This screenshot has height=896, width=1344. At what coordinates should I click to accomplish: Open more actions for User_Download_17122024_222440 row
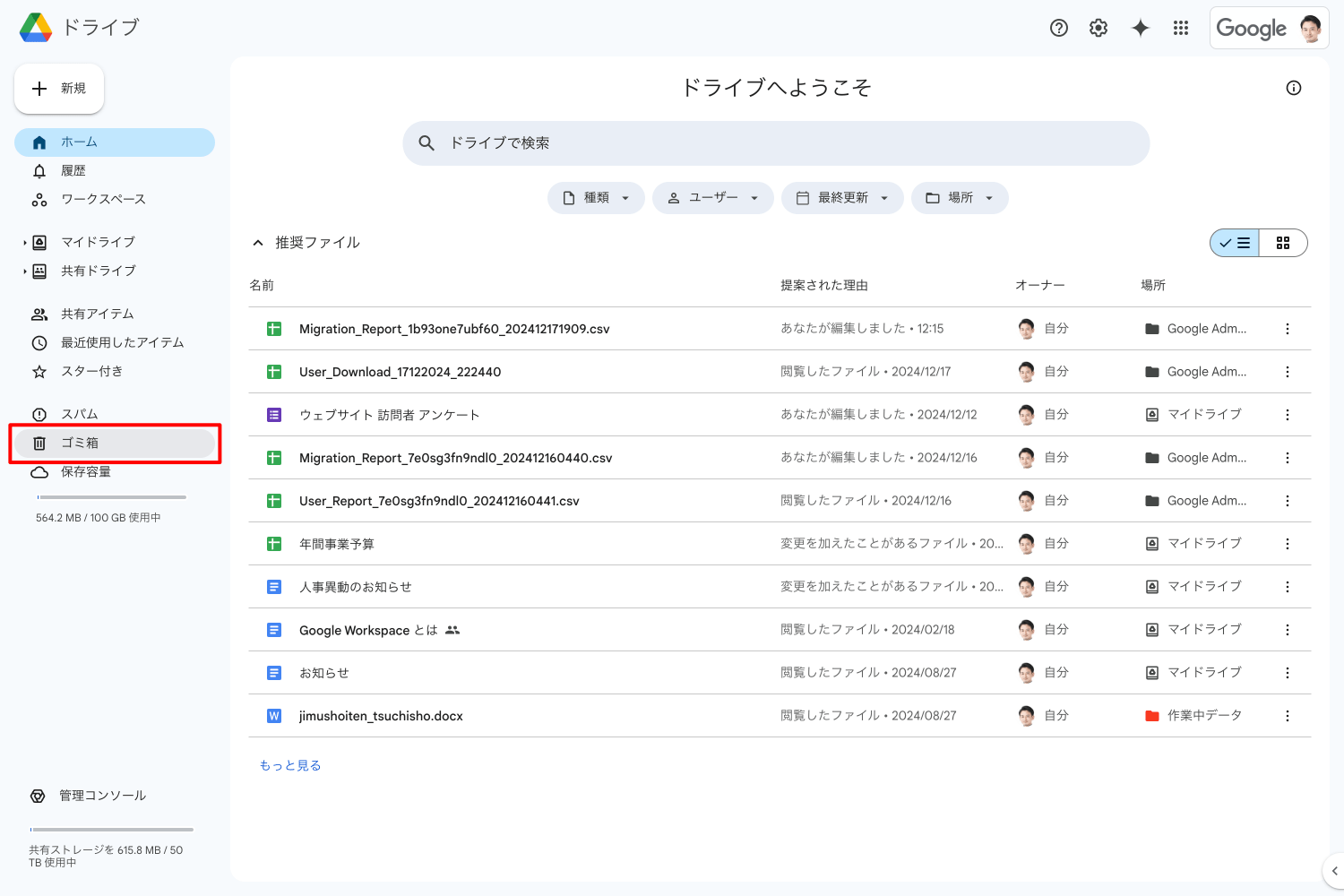point(1288,372)
